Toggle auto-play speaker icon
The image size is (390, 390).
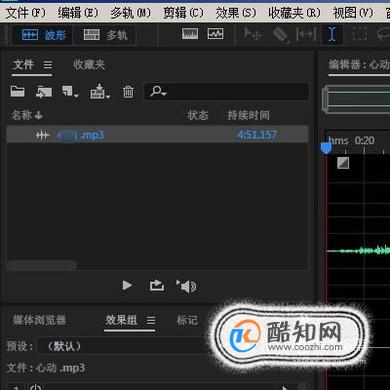click(186, 286)
